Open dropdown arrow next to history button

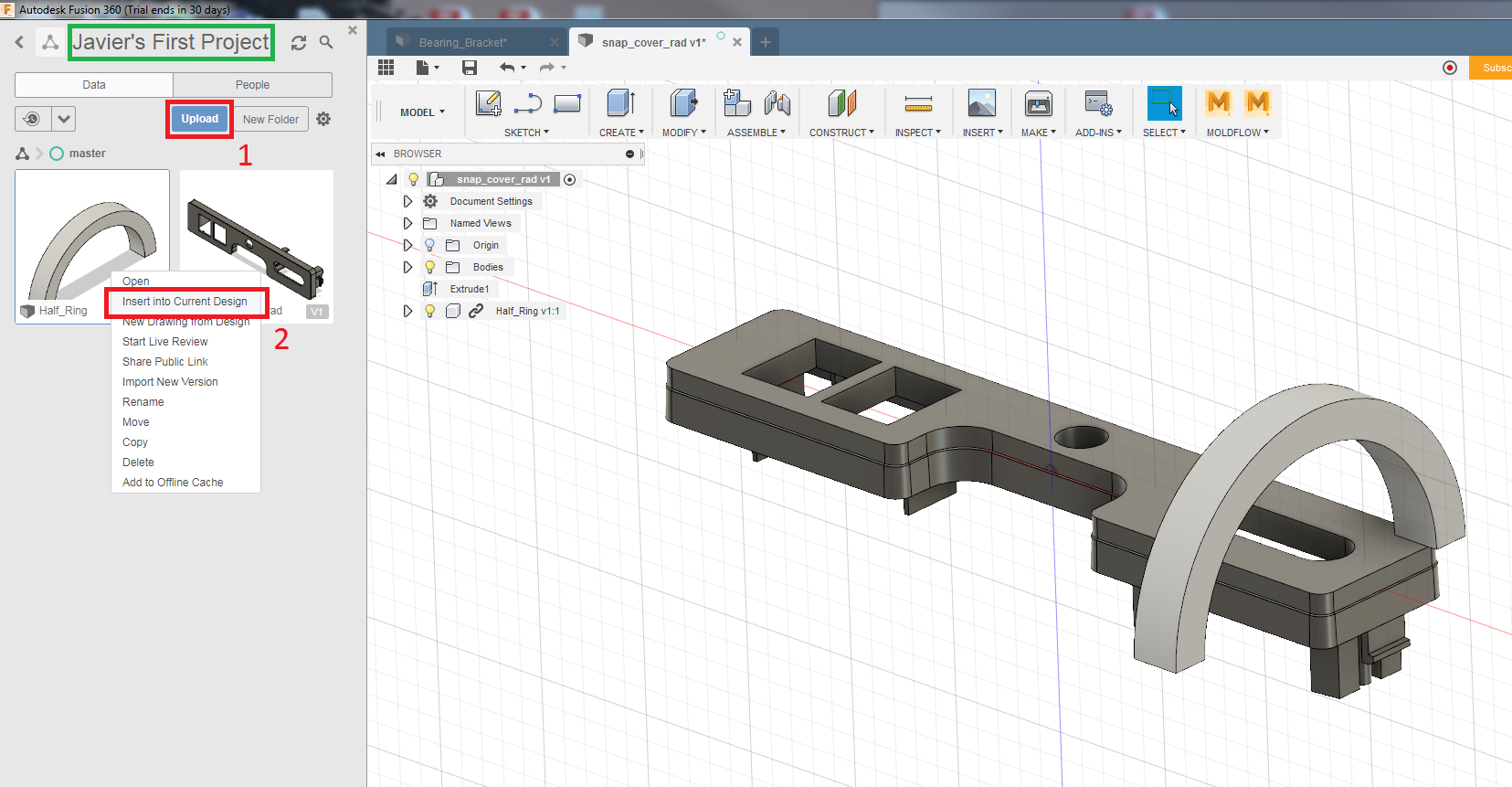(63, 119)
